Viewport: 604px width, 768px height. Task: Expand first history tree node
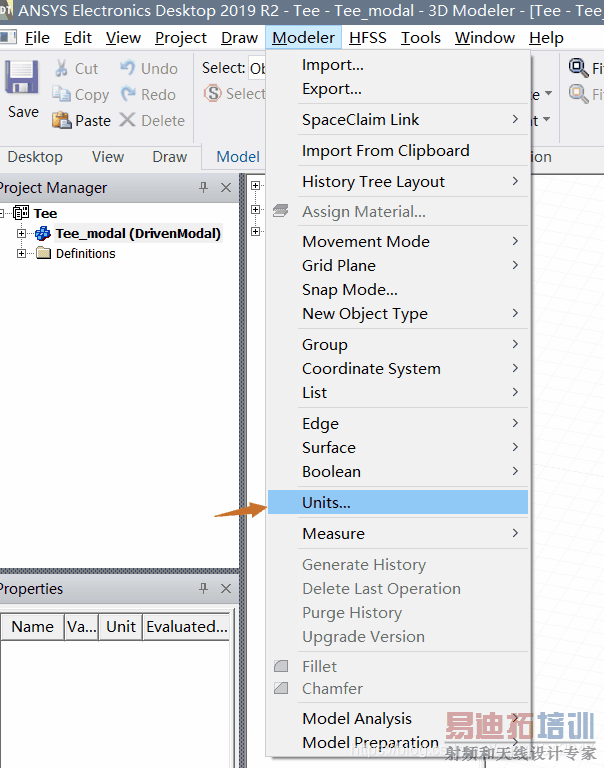click(x=255, y=185)
